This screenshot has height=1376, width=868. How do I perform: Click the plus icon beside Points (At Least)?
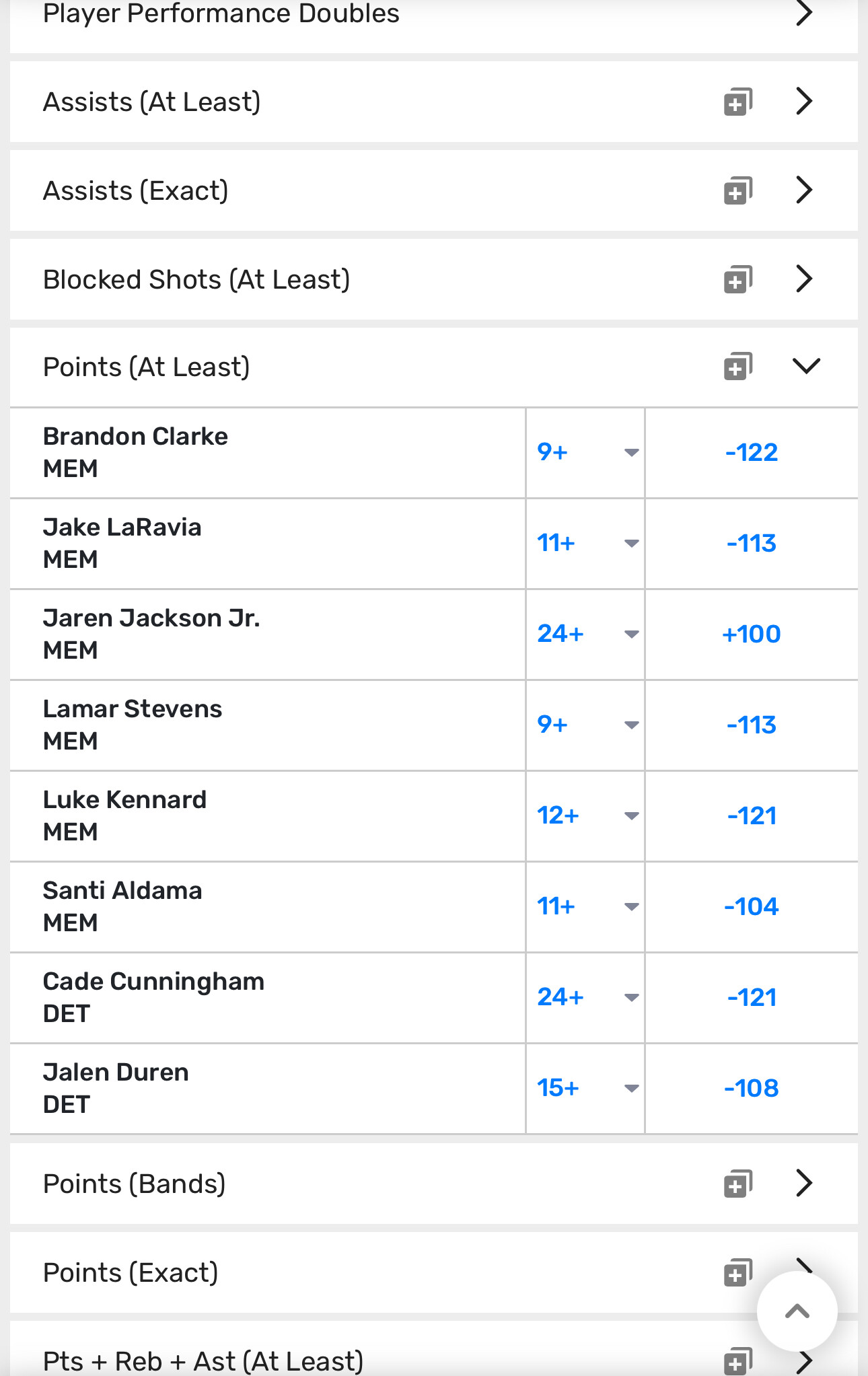(737, 367)
